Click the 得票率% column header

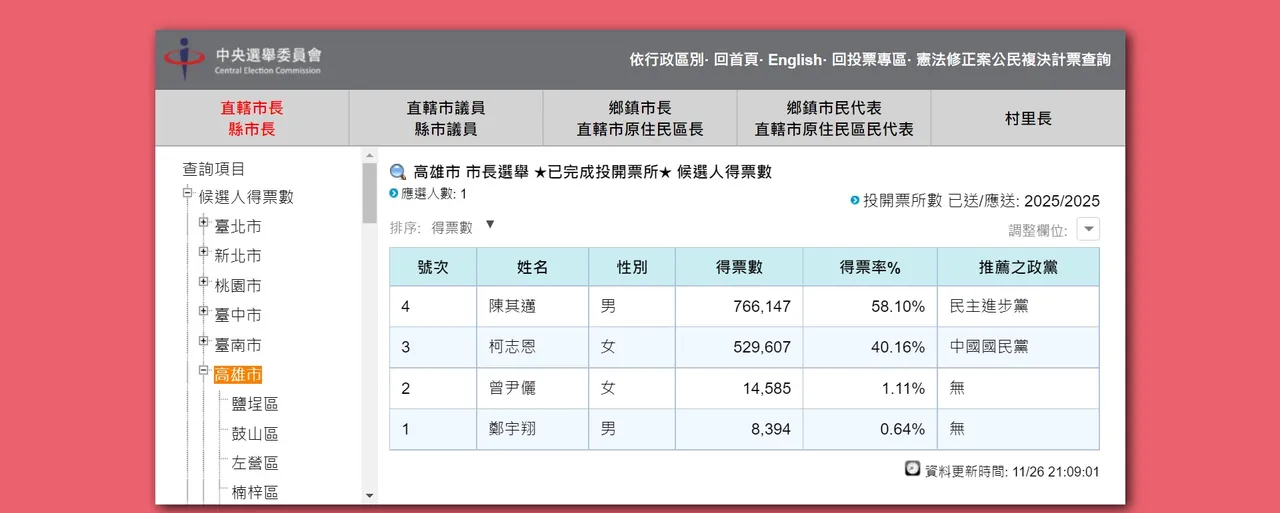(x=870, y=267)
